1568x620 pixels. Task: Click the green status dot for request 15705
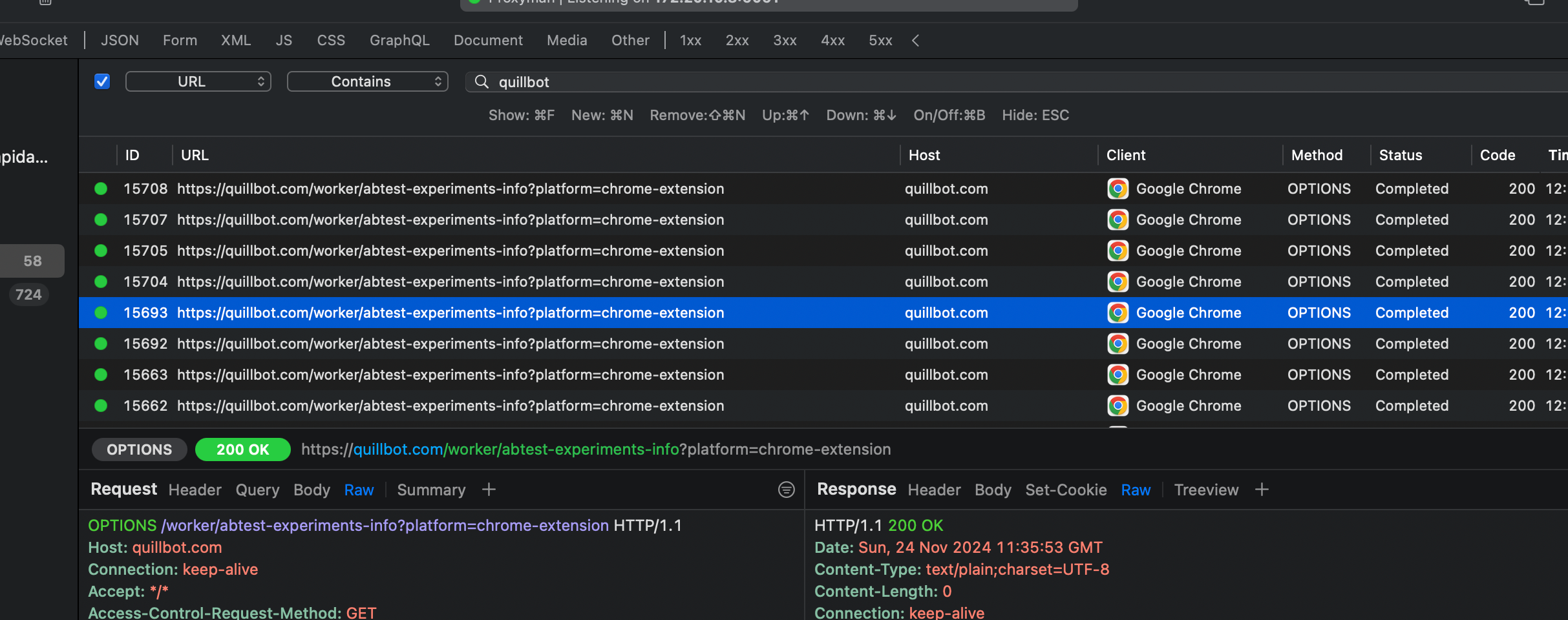(101, 251)
